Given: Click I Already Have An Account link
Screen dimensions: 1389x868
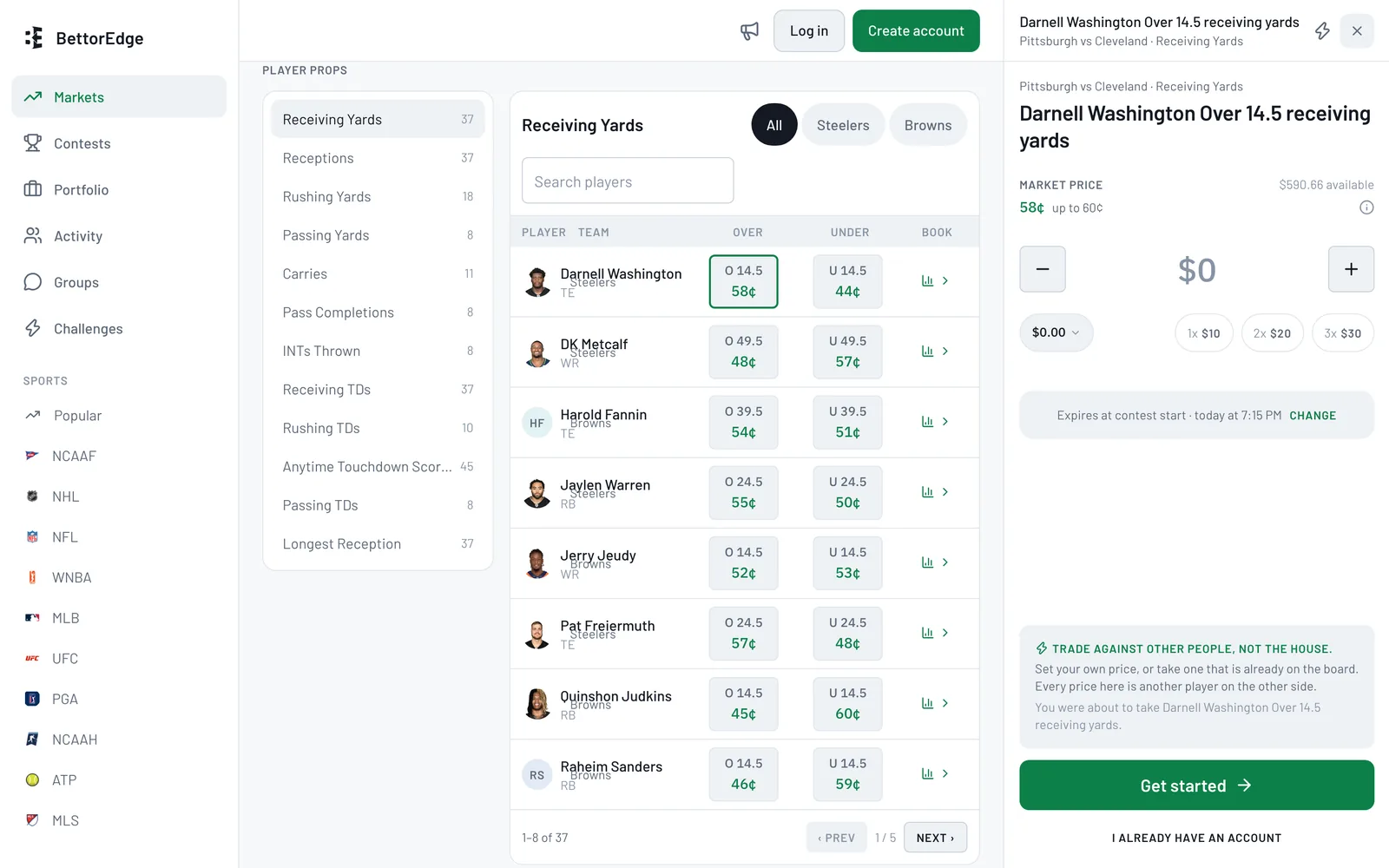Looking at the screenshot, I should coord(1196,838).
